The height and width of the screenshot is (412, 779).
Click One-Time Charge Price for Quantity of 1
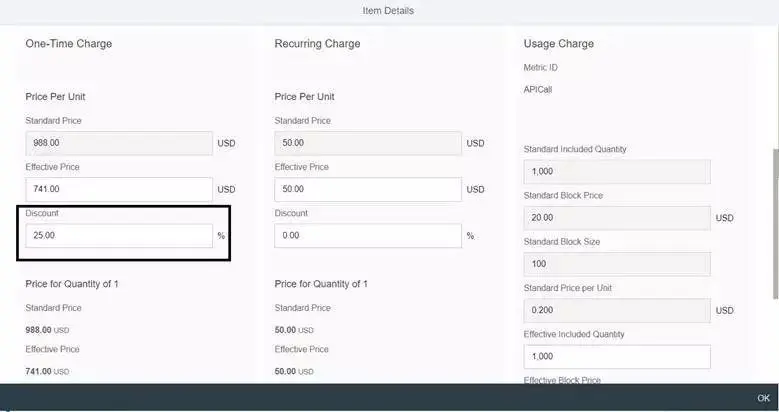(72, 284)
